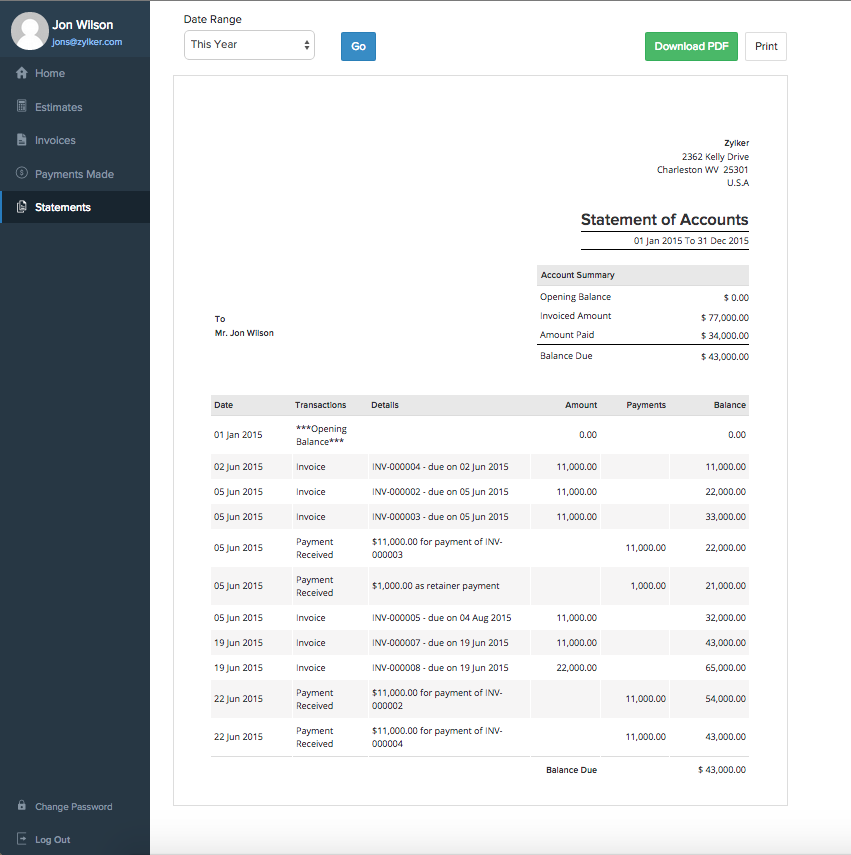Click the 32,000.00 balance value
Image resolution: width=851 pixels, height=855 pixels.
725,618
